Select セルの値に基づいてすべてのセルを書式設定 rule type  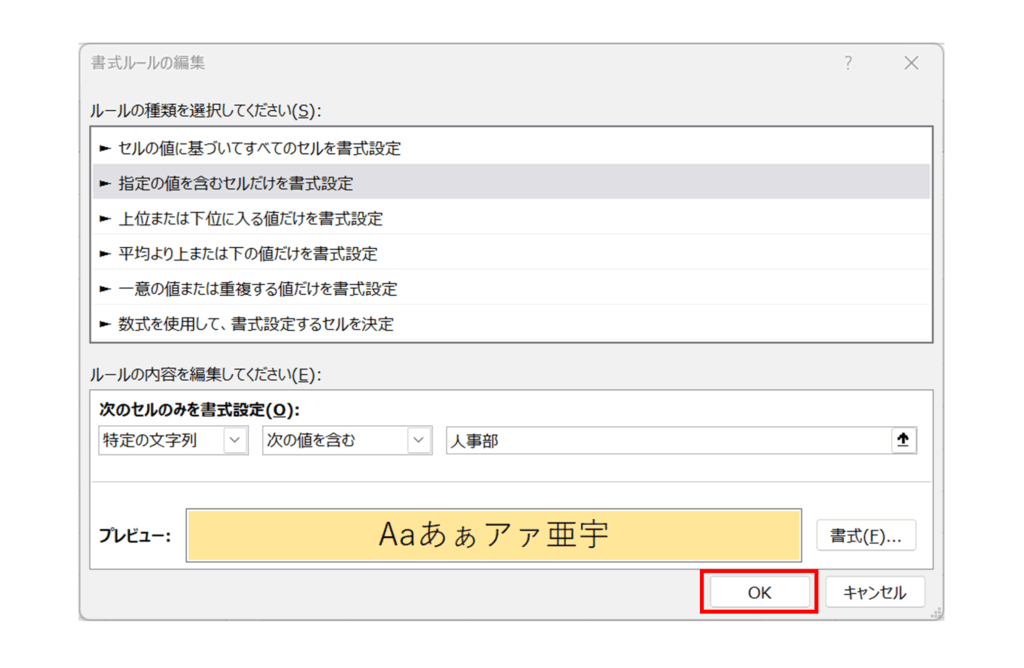click(259, 148)
